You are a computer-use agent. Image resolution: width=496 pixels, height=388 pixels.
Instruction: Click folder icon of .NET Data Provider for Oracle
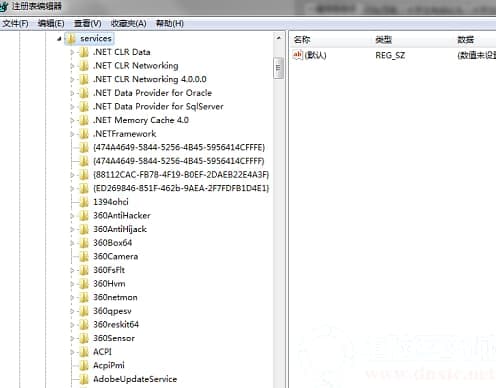(x=84, y=93)
